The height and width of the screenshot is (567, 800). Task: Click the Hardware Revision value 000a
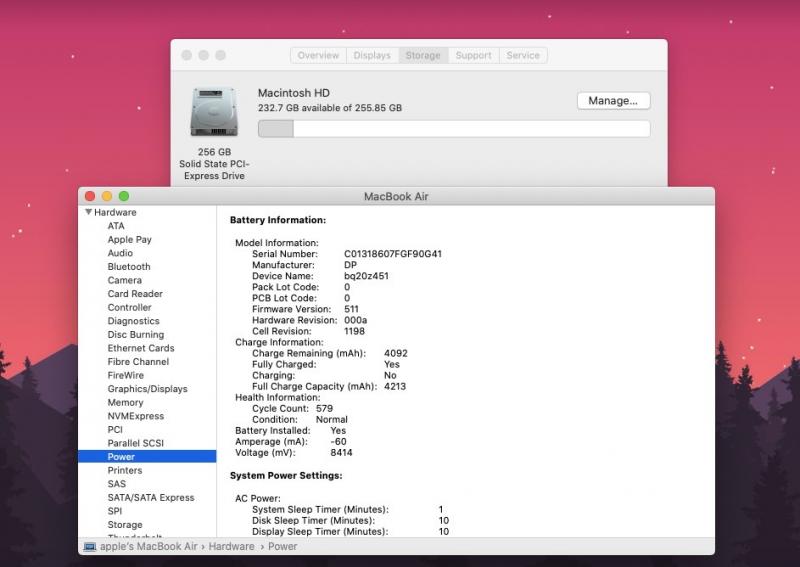click(356, 320)
